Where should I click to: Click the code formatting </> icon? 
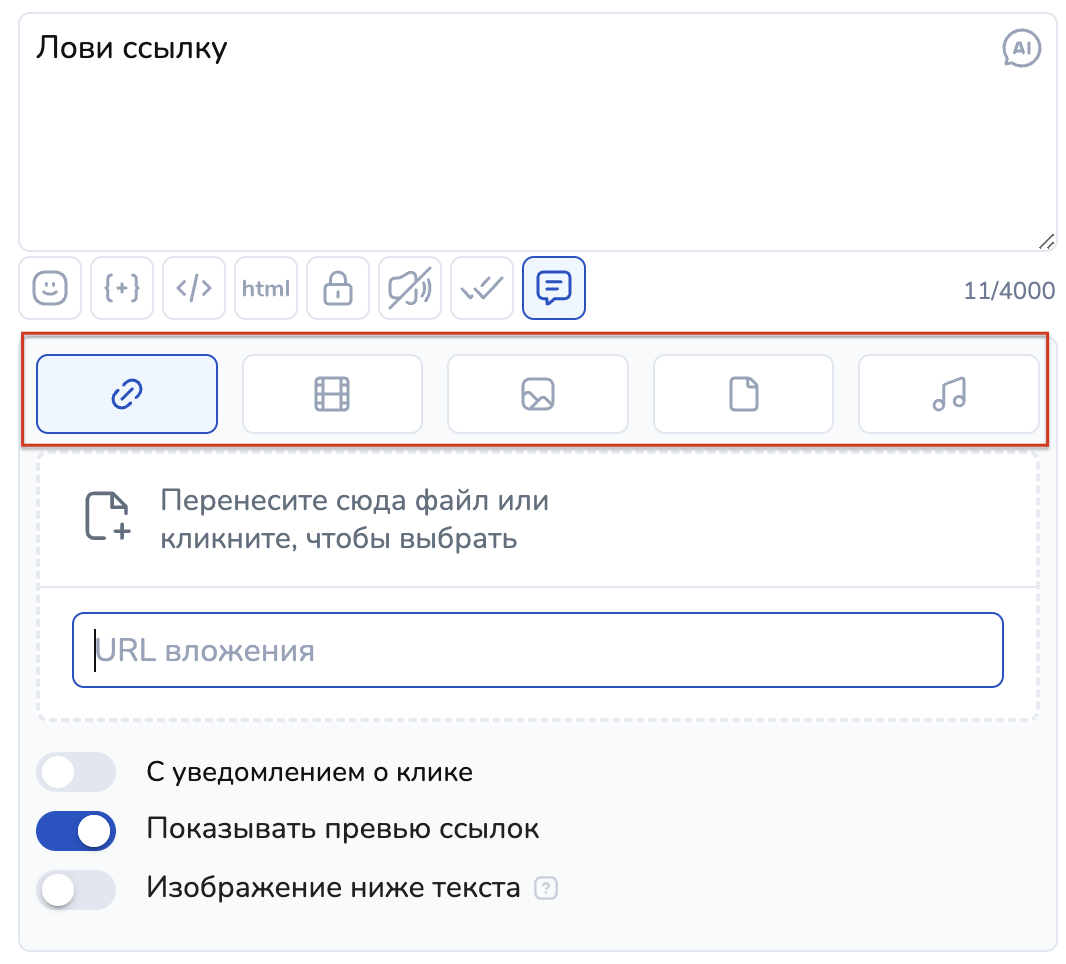[194, 289]
